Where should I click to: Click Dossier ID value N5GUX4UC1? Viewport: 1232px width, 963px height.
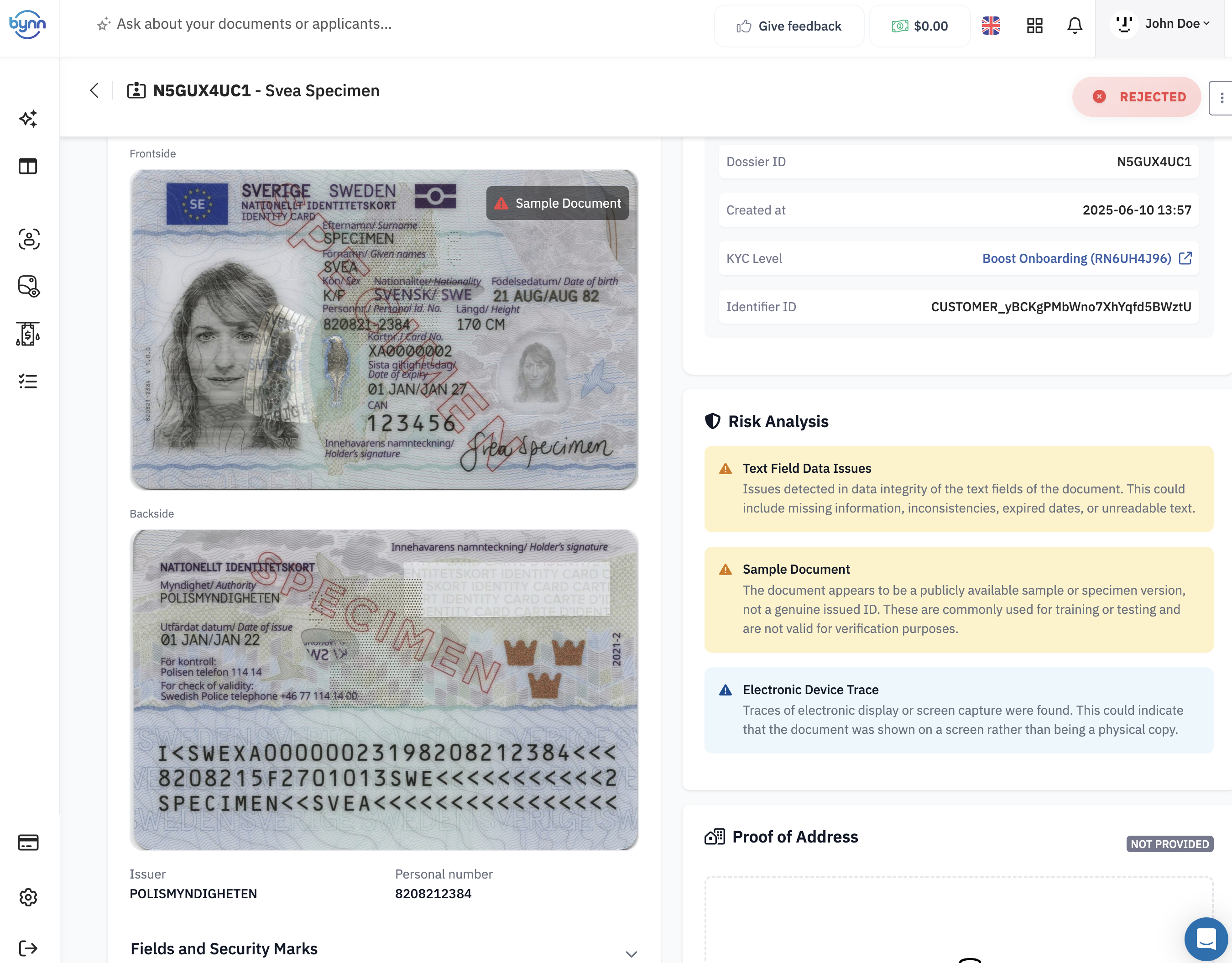pyautogui.click(x=1154, y=162)
